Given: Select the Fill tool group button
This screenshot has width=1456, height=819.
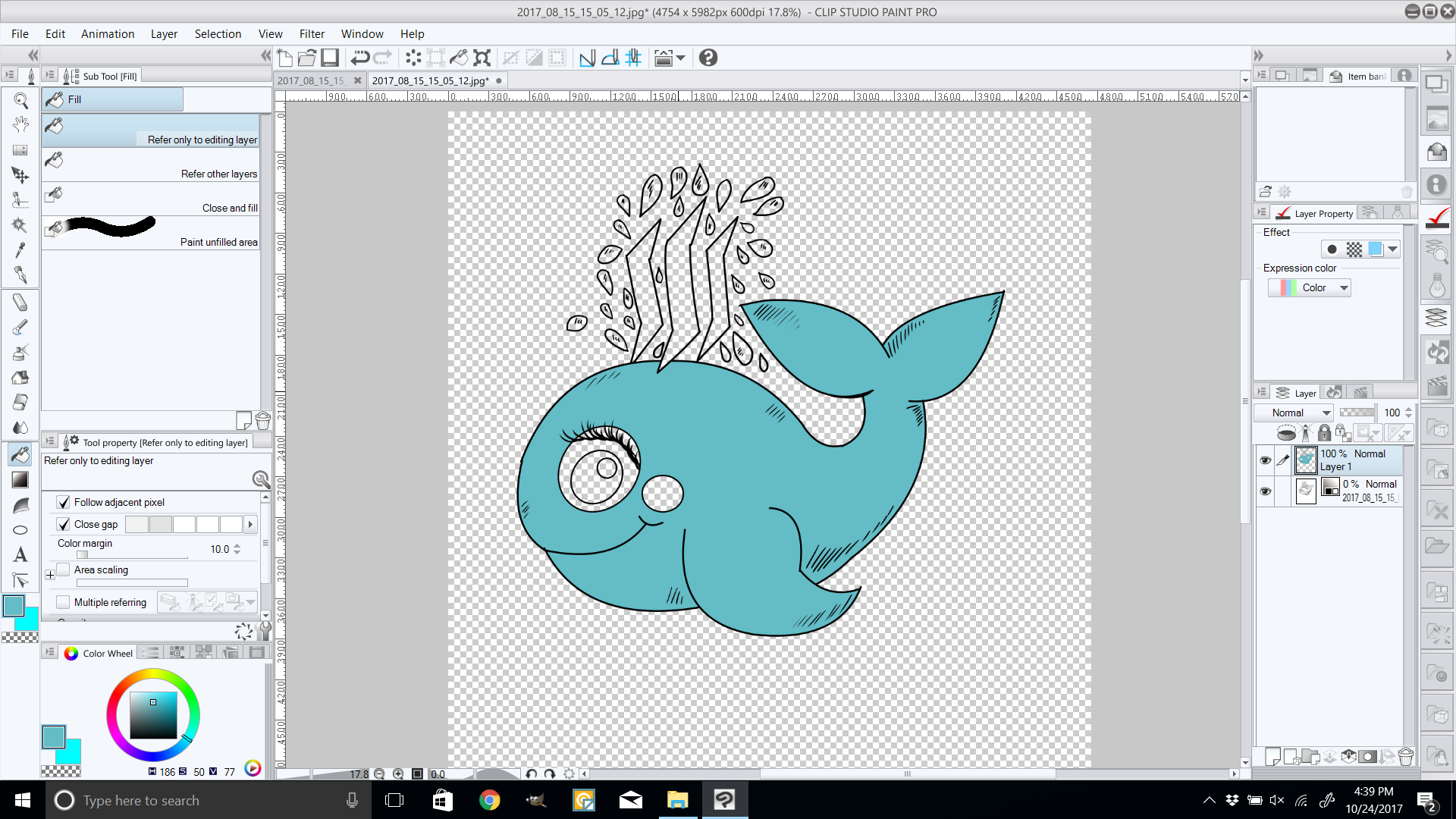Looking at the screenshot, I should pyautogui.click(x=112, y=99).
